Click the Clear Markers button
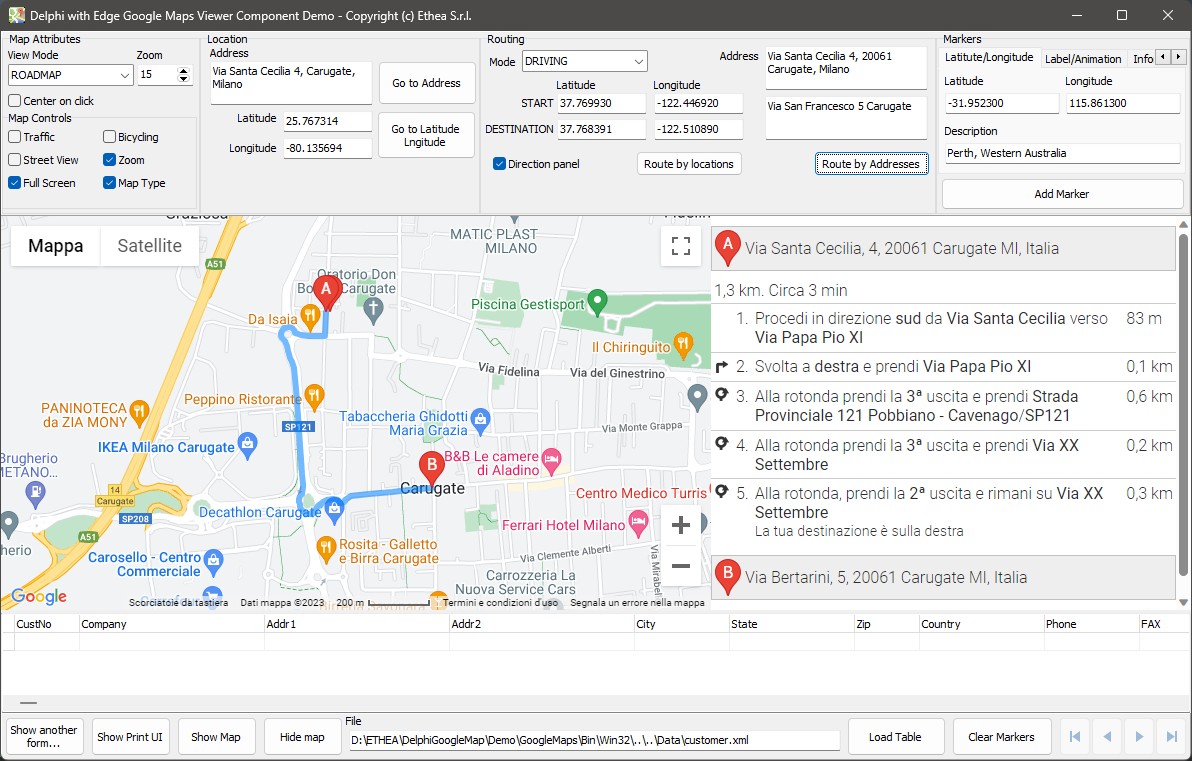 coord(1001,736)
